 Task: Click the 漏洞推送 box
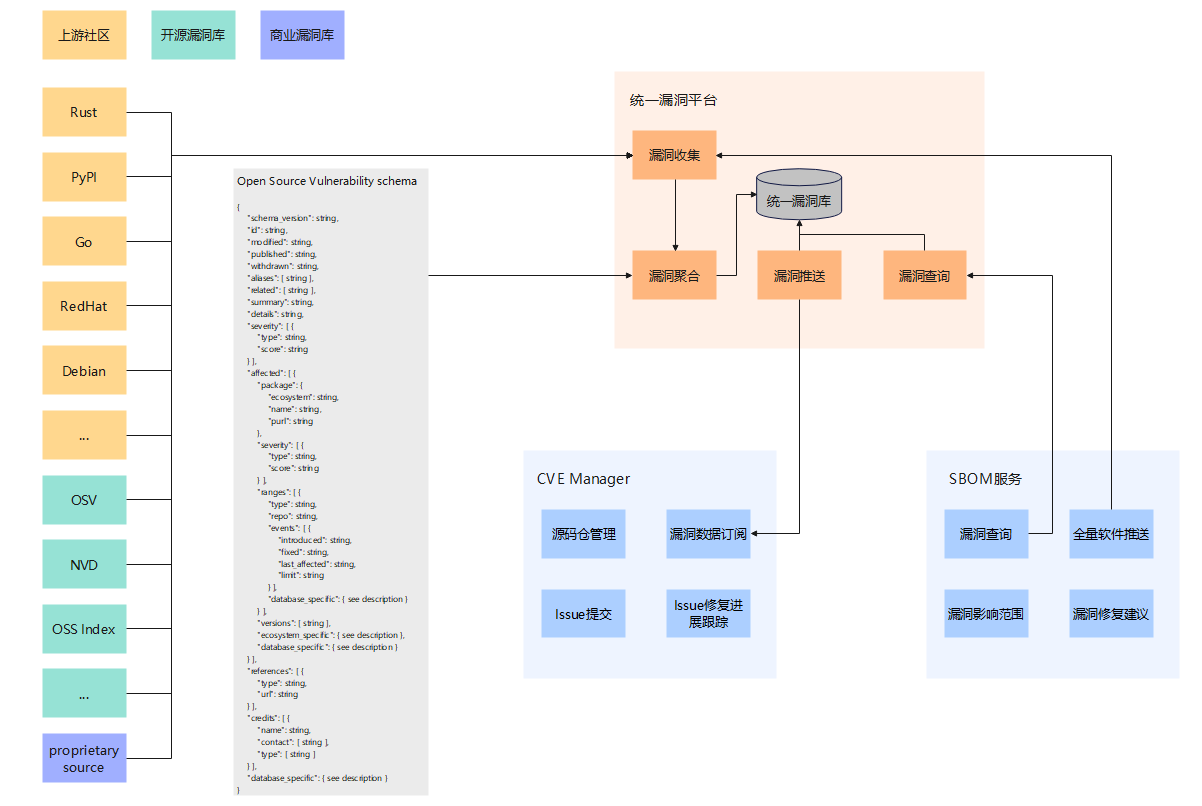pyautogui.click(x=799, y=275)
